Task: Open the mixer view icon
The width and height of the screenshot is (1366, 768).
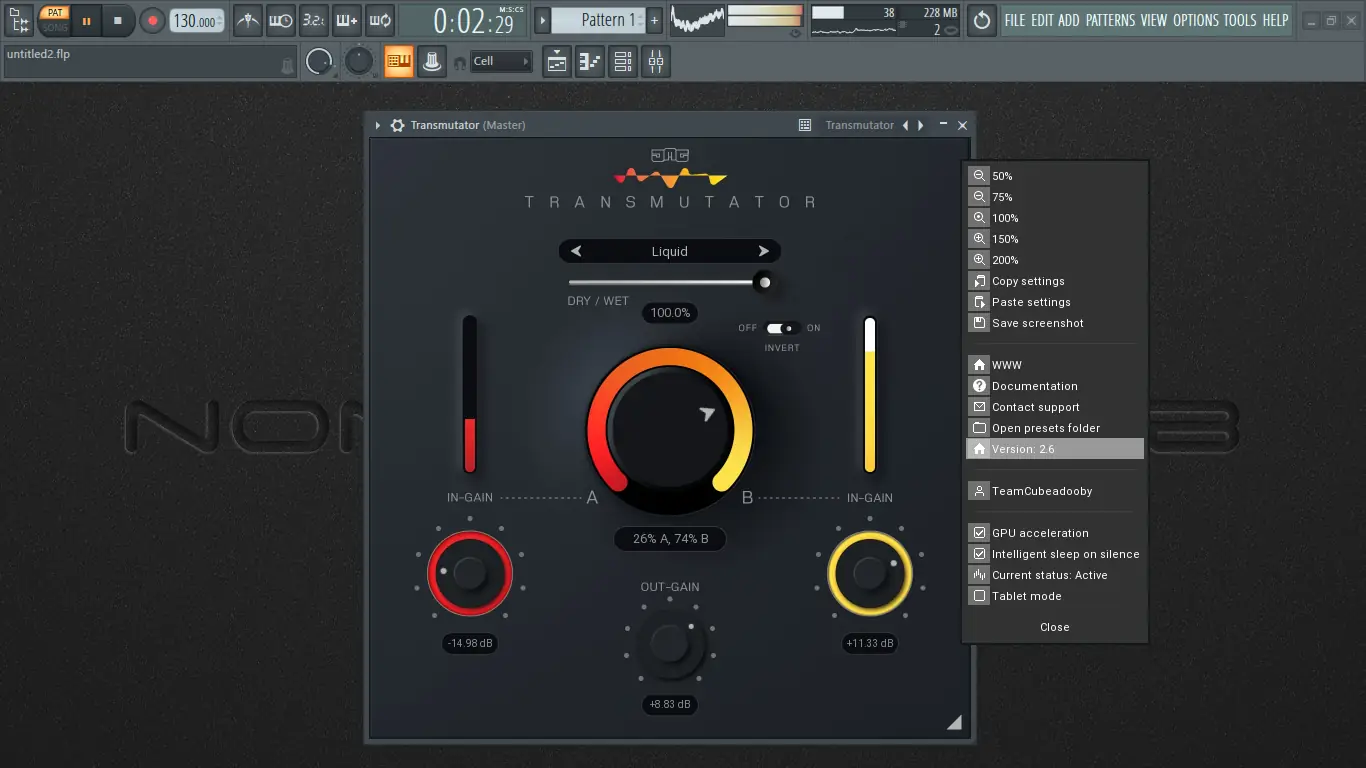Action: pyautogui.click(x=656, y=62)
